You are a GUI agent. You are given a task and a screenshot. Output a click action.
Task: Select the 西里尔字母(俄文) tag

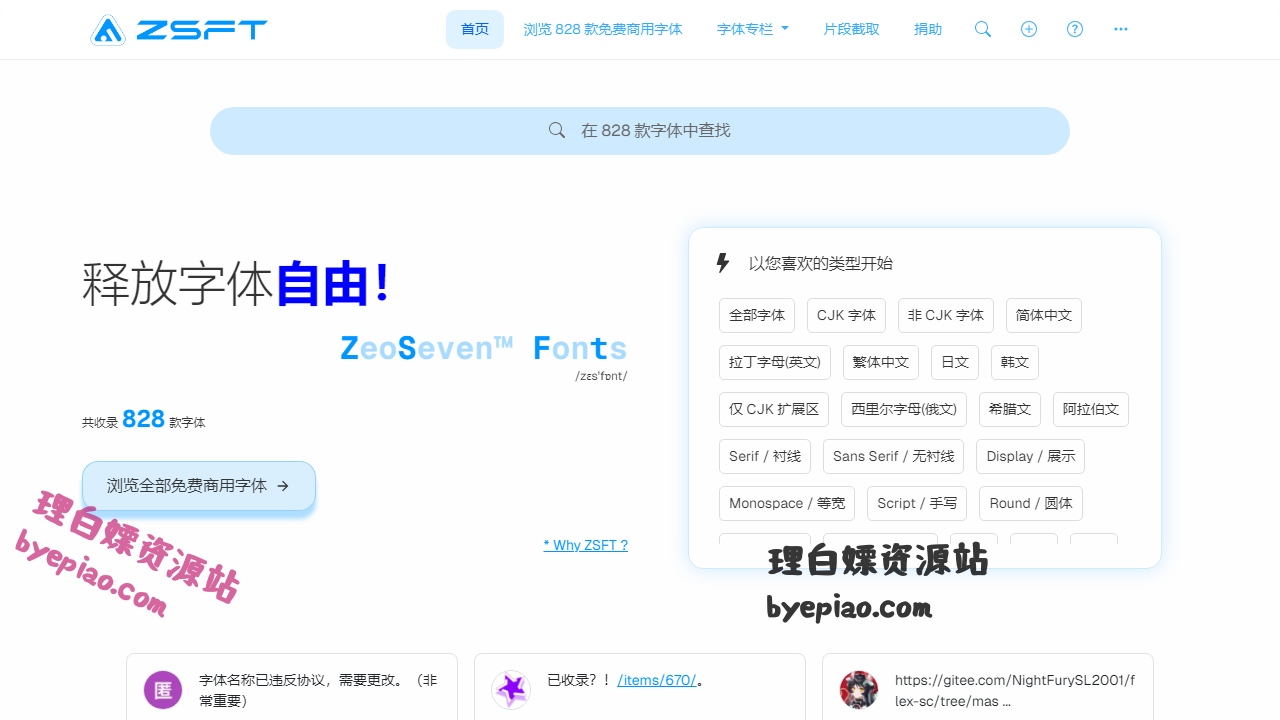click(x=904, y=409)
